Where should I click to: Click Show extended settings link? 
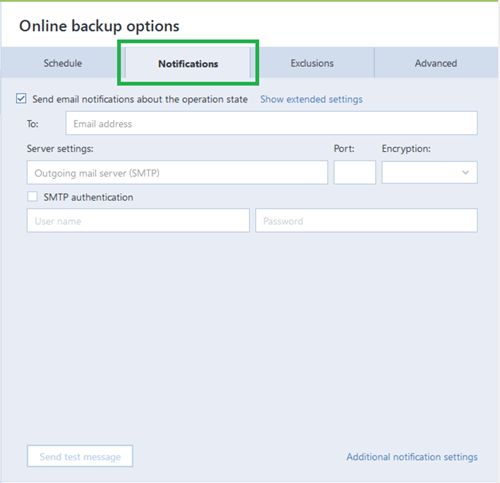tap(311, 99)
